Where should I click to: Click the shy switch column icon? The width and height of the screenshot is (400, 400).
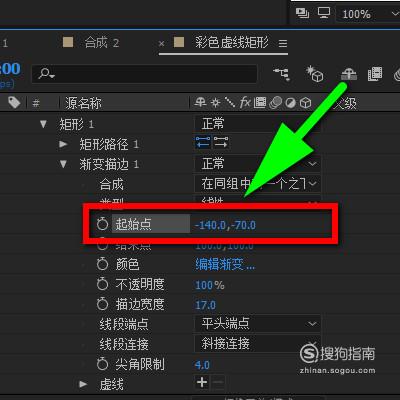click(x=200, y=103)
